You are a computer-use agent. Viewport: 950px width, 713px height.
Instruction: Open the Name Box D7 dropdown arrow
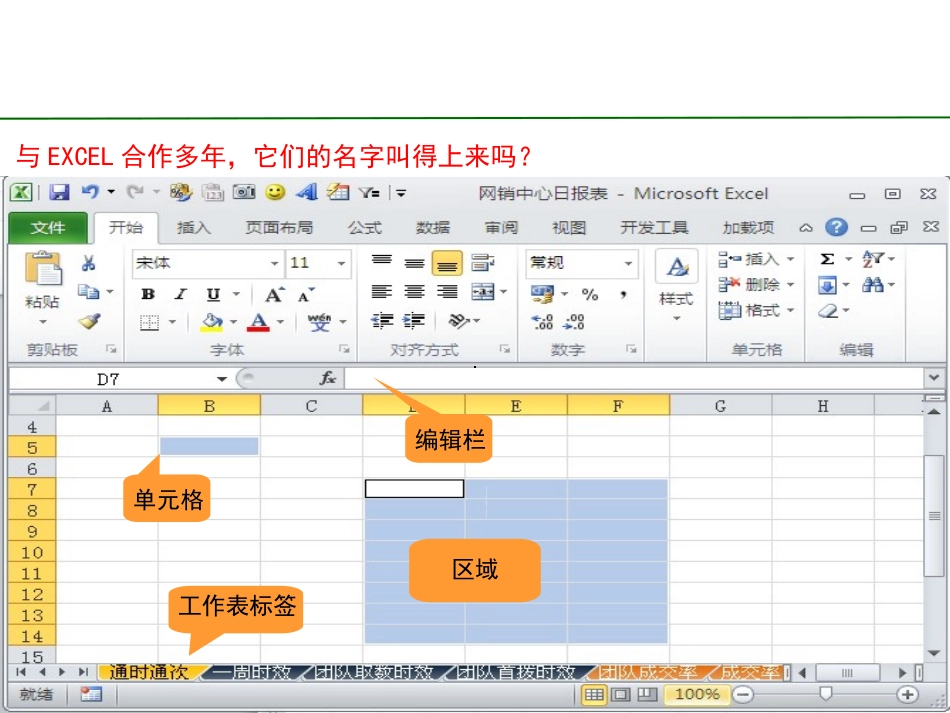[x=222, y=379]
